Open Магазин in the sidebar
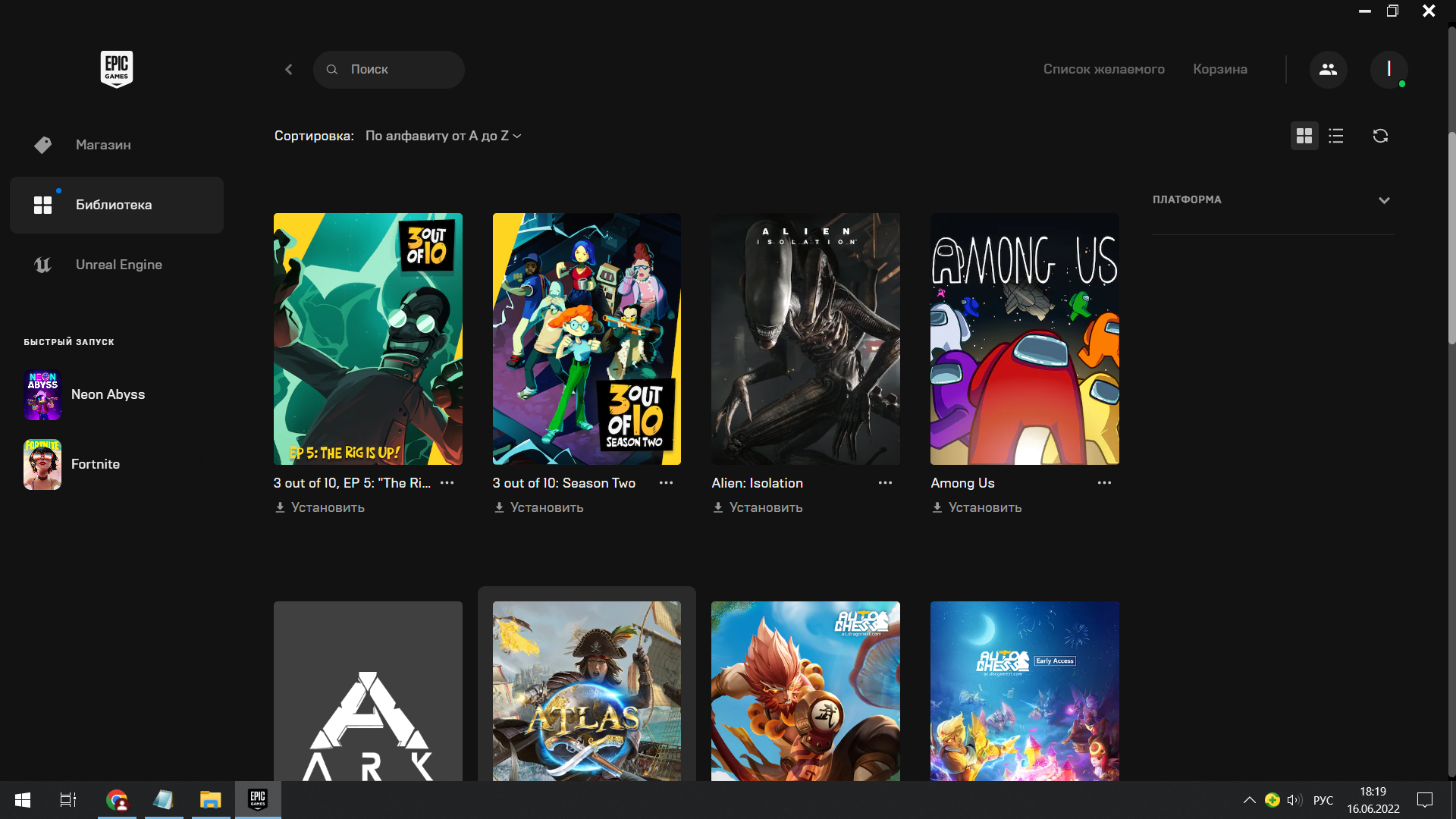 tap(117, 145)
